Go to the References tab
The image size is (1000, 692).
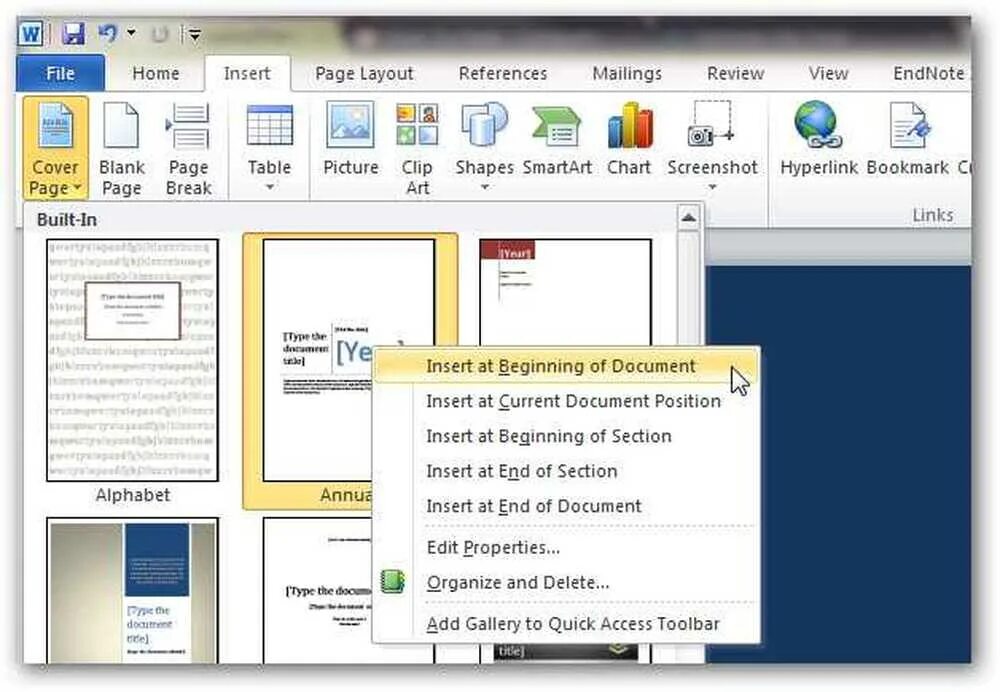point(503,73)
